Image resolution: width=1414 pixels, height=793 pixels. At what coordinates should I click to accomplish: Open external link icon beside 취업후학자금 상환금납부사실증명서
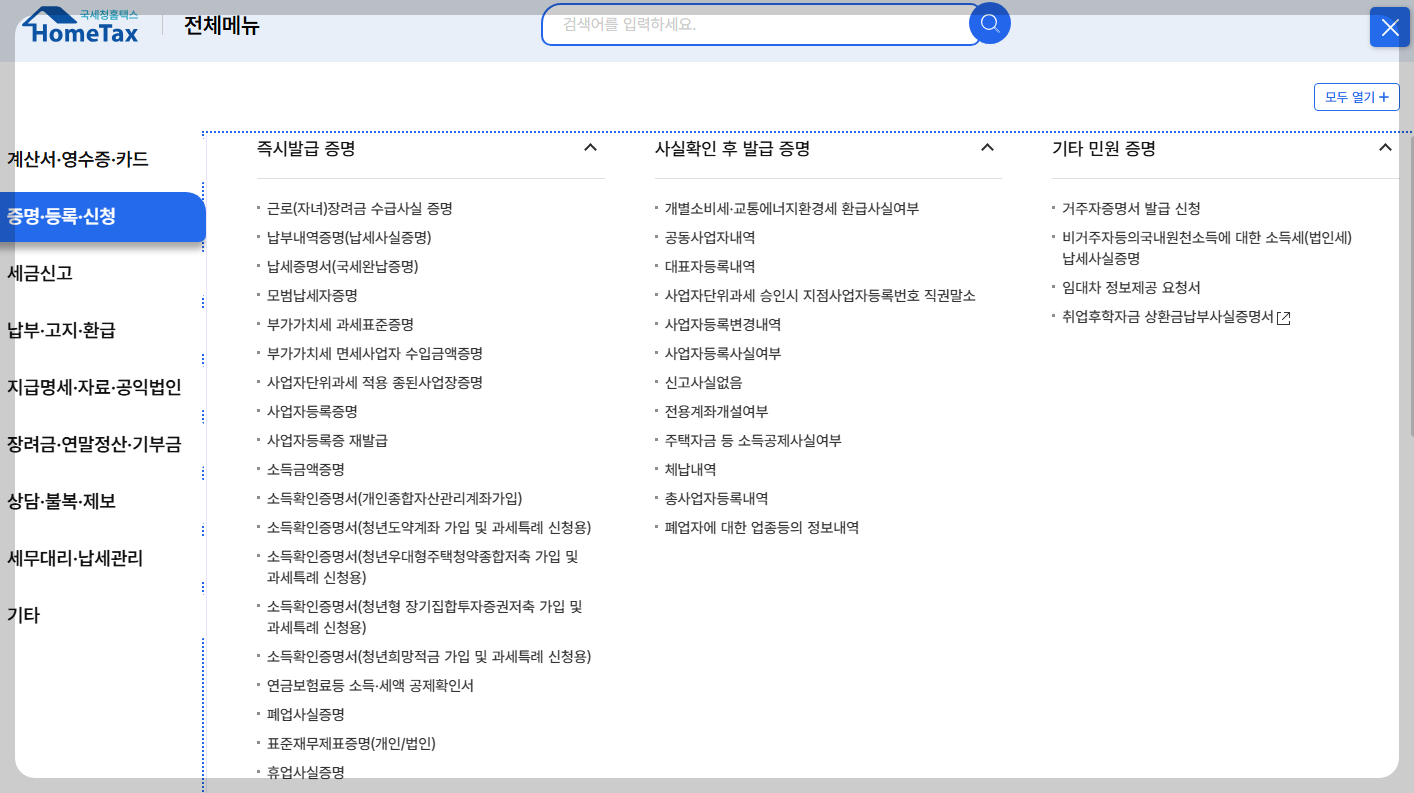(1284, 318)
